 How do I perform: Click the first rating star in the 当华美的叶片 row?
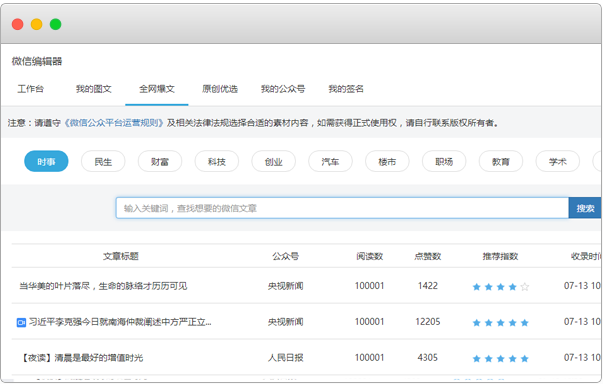476,287
